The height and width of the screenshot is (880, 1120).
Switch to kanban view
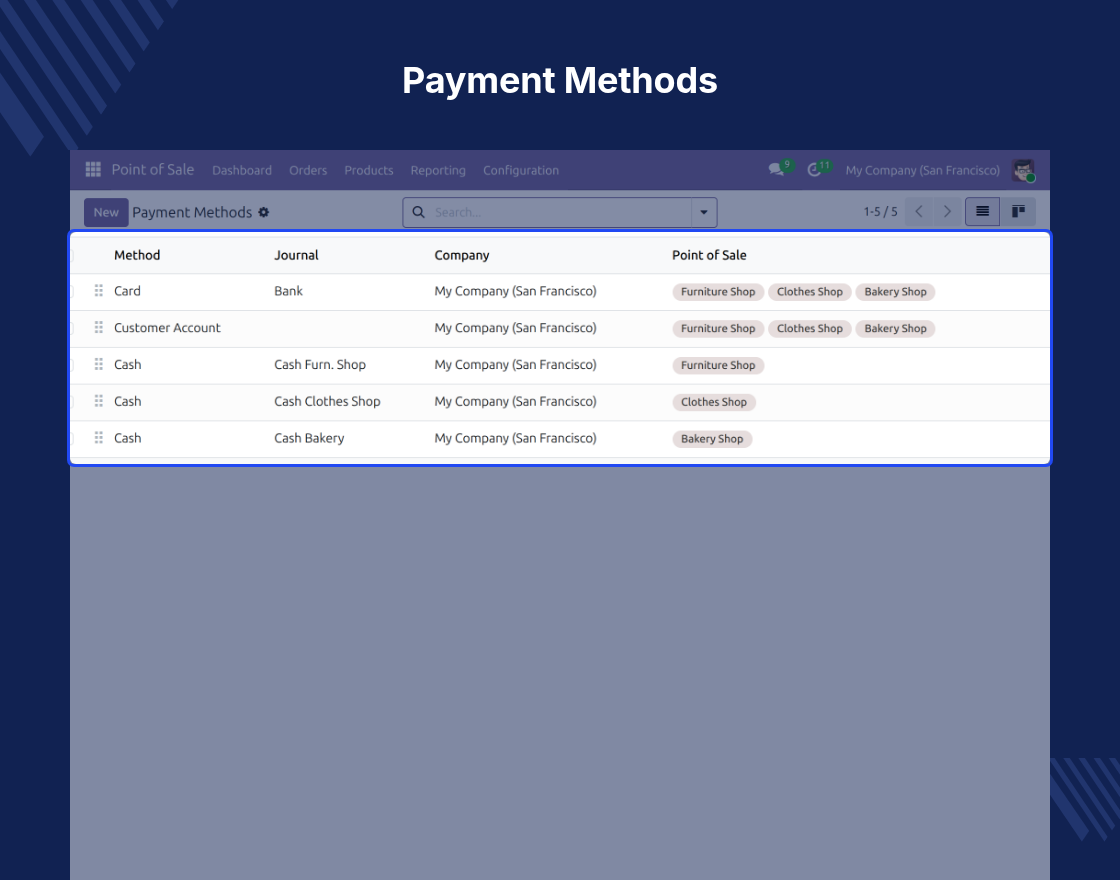coord(1018,211)
